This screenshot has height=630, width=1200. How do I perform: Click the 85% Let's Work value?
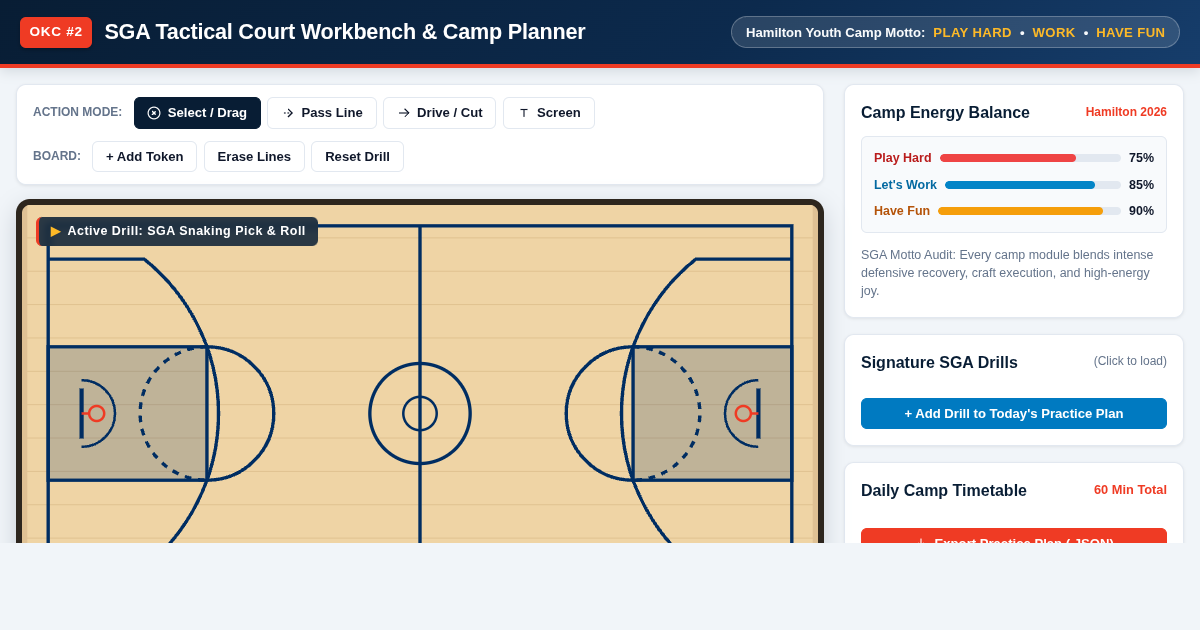pyautogui.click(x=1141, y=185)
